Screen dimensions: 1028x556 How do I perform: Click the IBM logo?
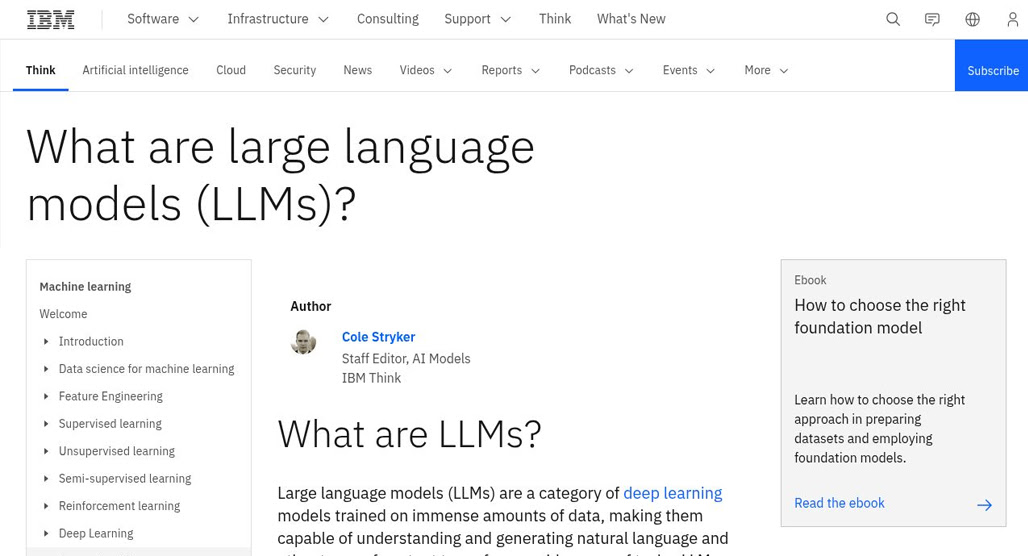coord(50,20)
